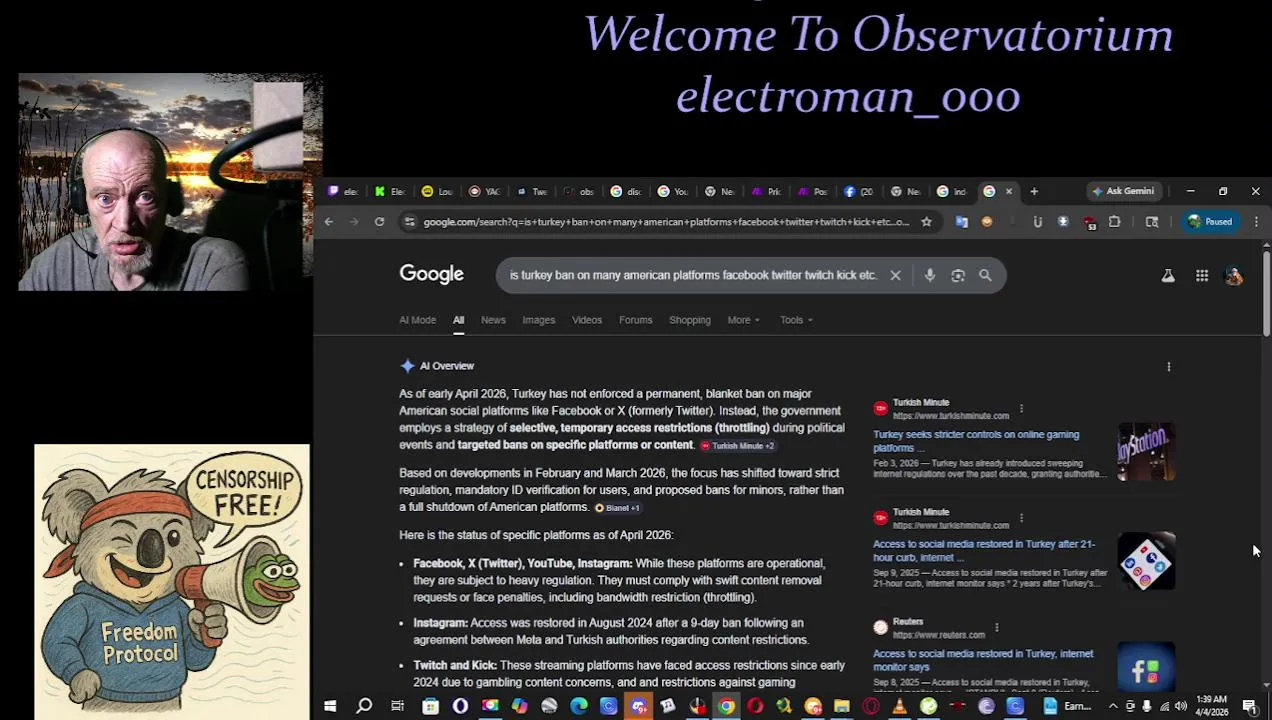Open VLC cone icon on taskbar

click(x=899, y=706)
